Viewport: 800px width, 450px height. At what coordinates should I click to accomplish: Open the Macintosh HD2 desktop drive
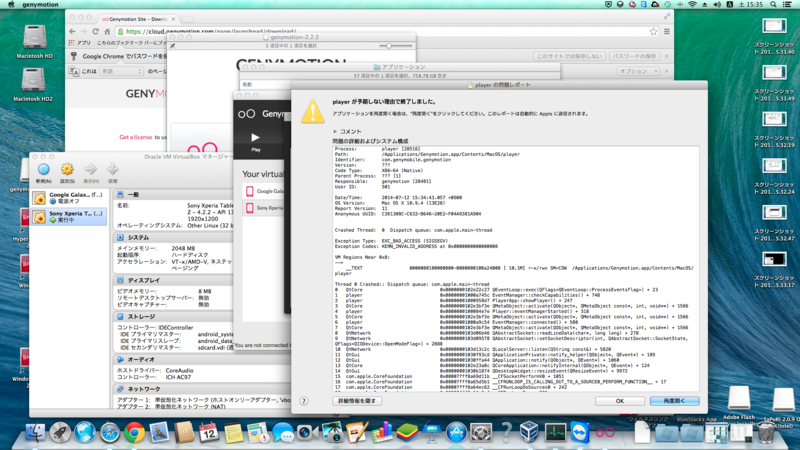[x=33, y=85]
